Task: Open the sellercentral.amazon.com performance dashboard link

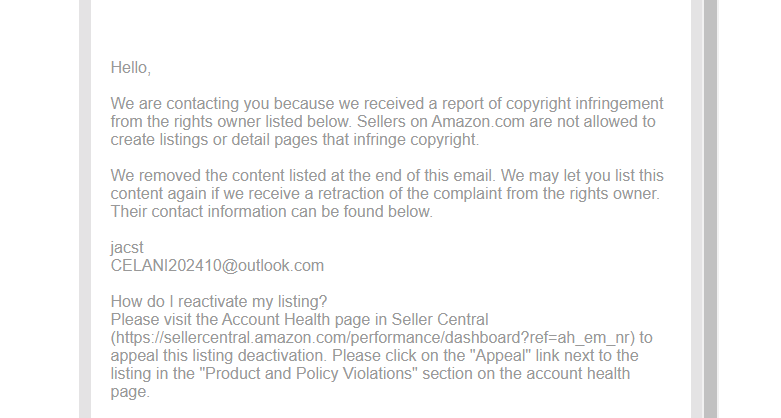Action: 374,337
